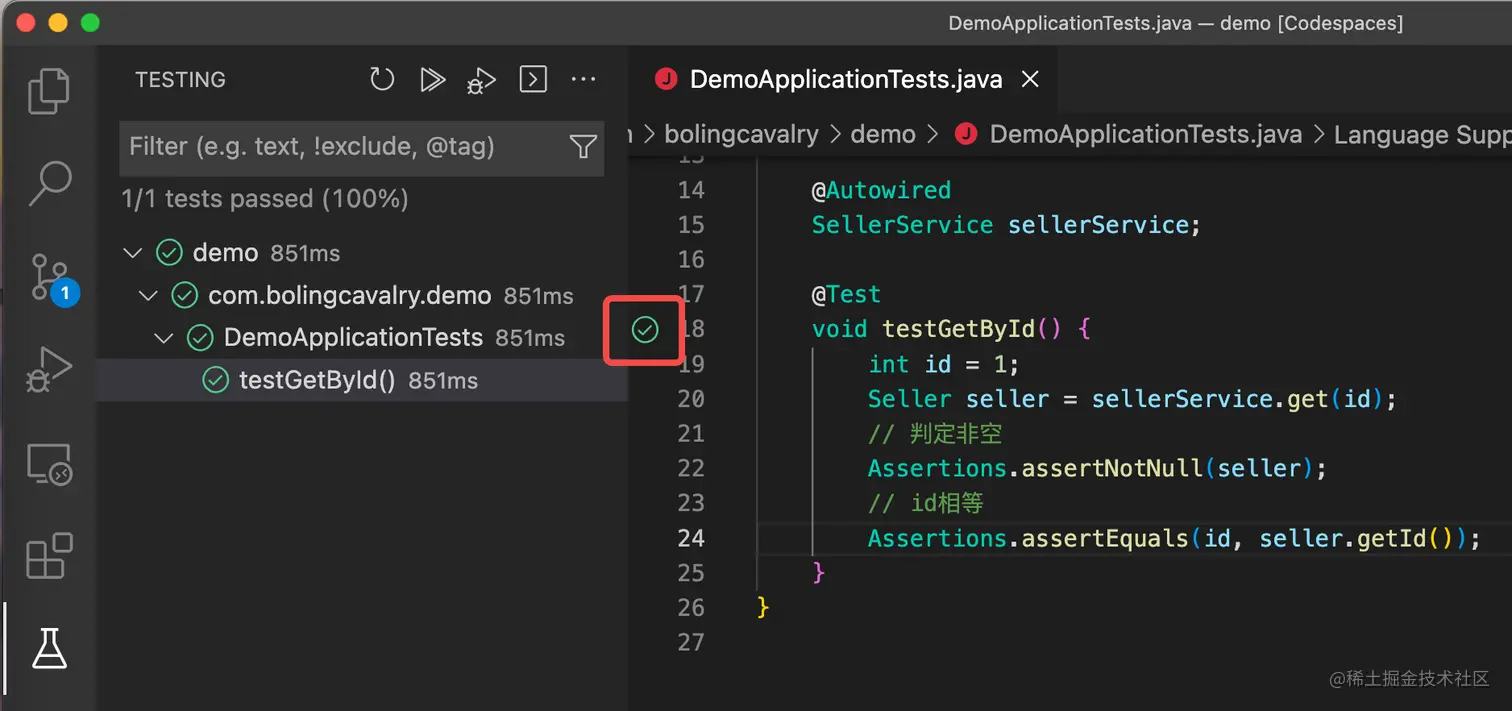The image size is (1512, 711).
Task: Open Testing panel more actions menu
Action: (x=583, y=79)
